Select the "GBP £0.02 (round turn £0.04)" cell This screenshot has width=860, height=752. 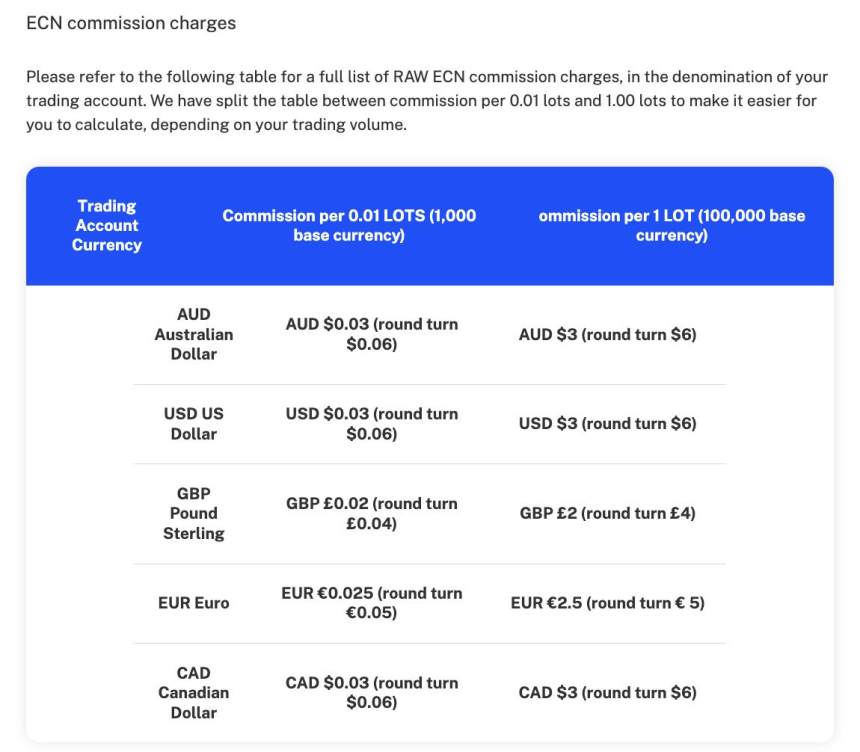point(372,513)
